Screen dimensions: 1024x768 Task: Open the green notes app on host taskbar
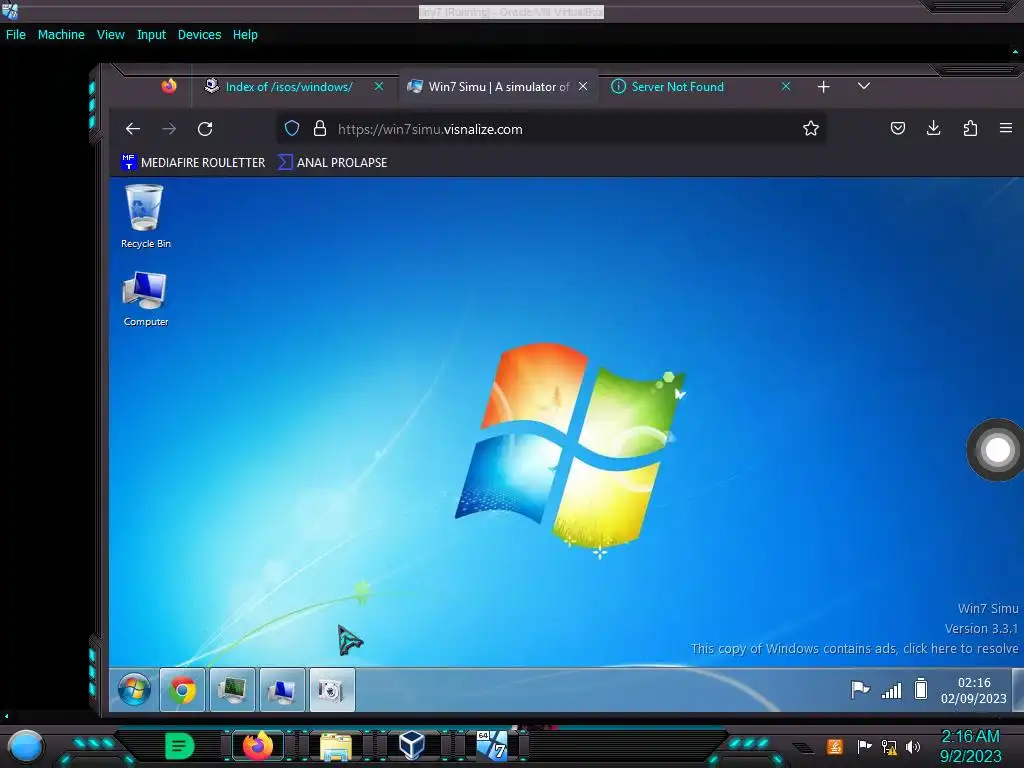pos(179,746)
